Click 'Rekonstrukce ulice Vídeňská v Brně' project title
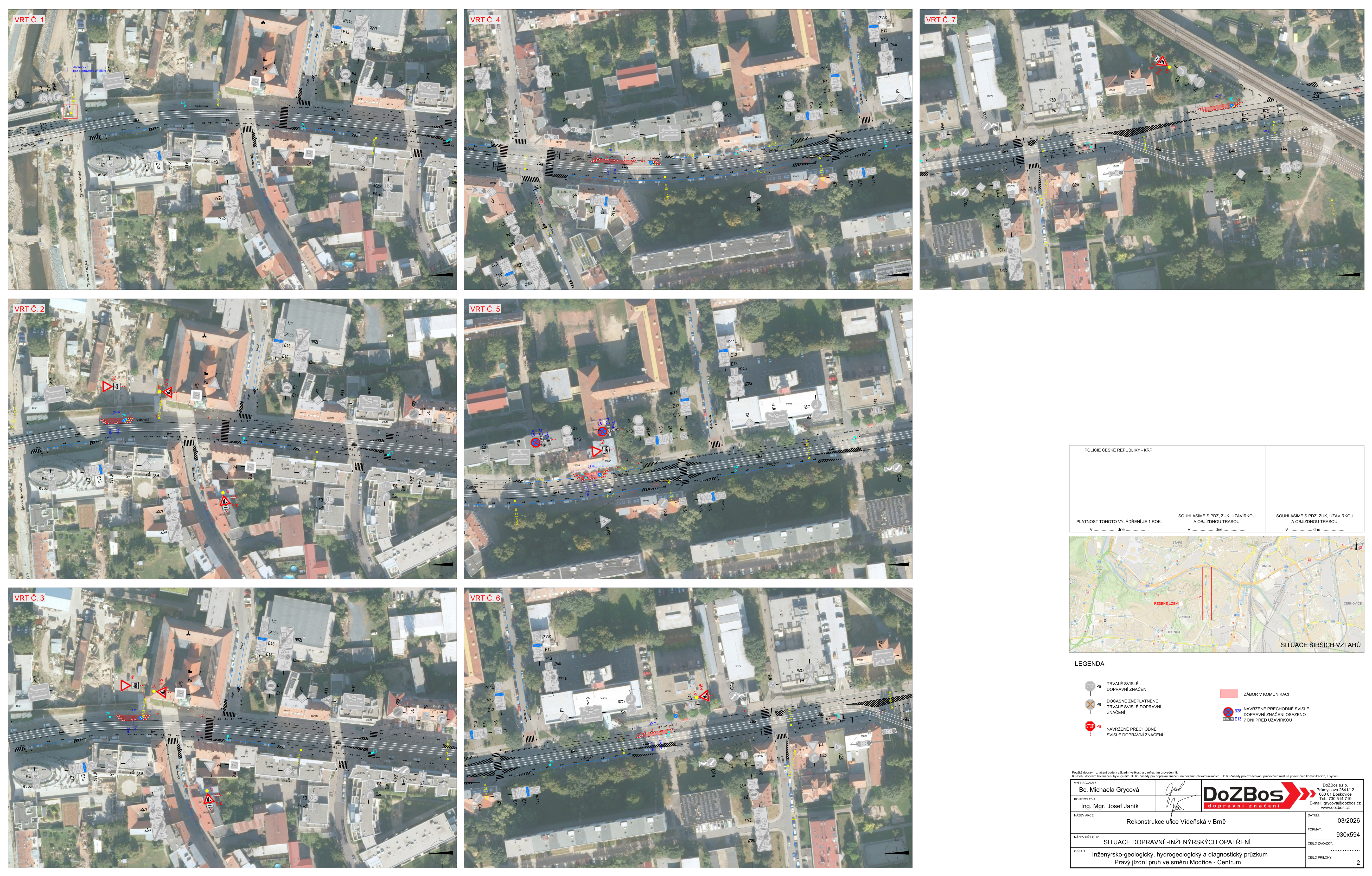This screenshot has width=1372, height=876. pyautogui.click(x=1176, y=822)
